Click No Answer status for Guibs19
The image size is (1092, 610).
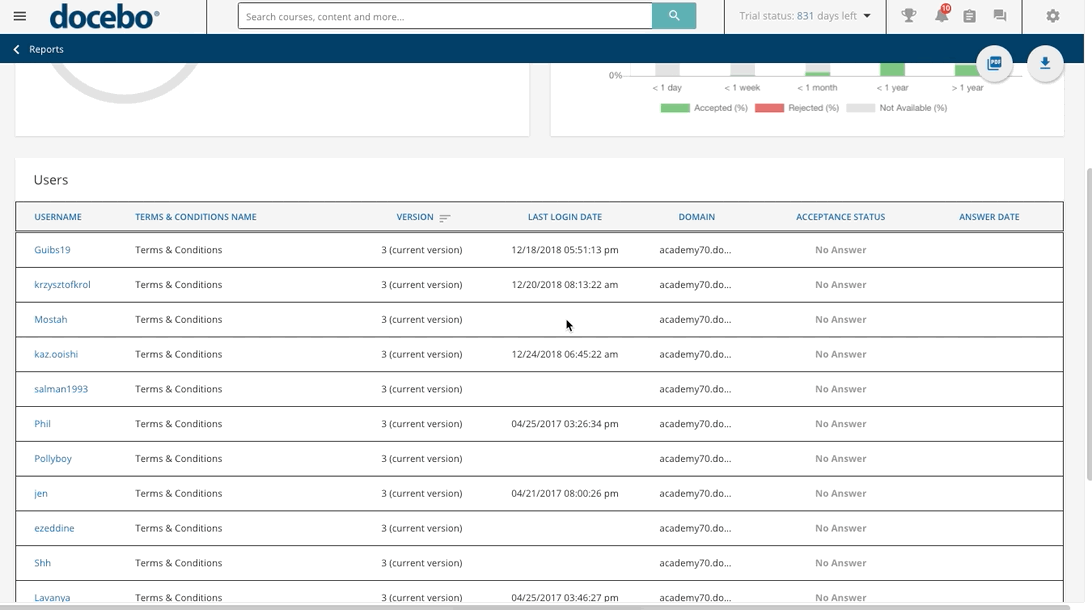(x=841, y=250)
